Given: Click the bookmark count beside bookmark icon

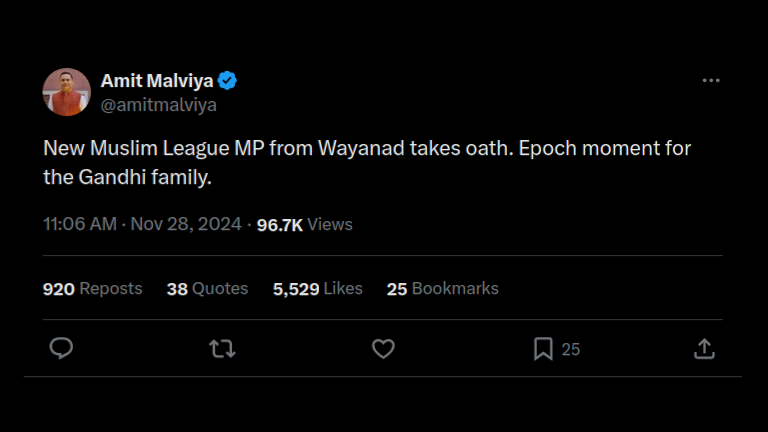Looking at the screenshot, I should (x=571, y=349).
